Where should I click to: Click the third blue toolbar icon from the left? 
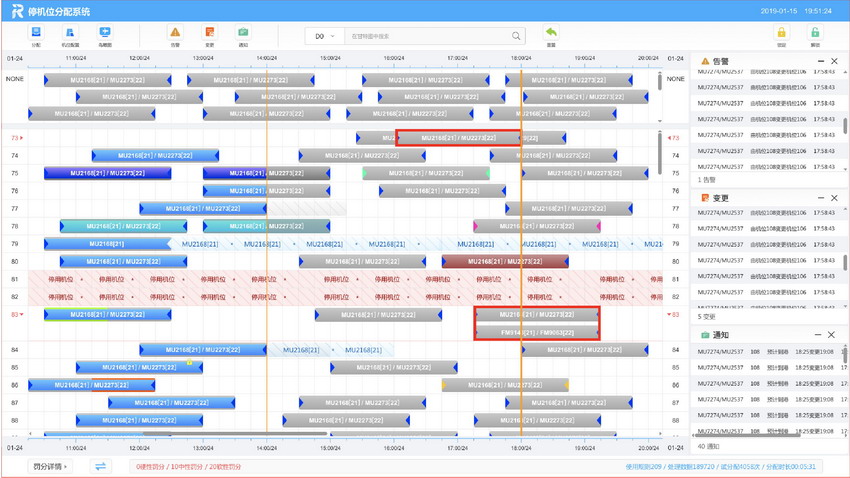(x=105, y=35)
